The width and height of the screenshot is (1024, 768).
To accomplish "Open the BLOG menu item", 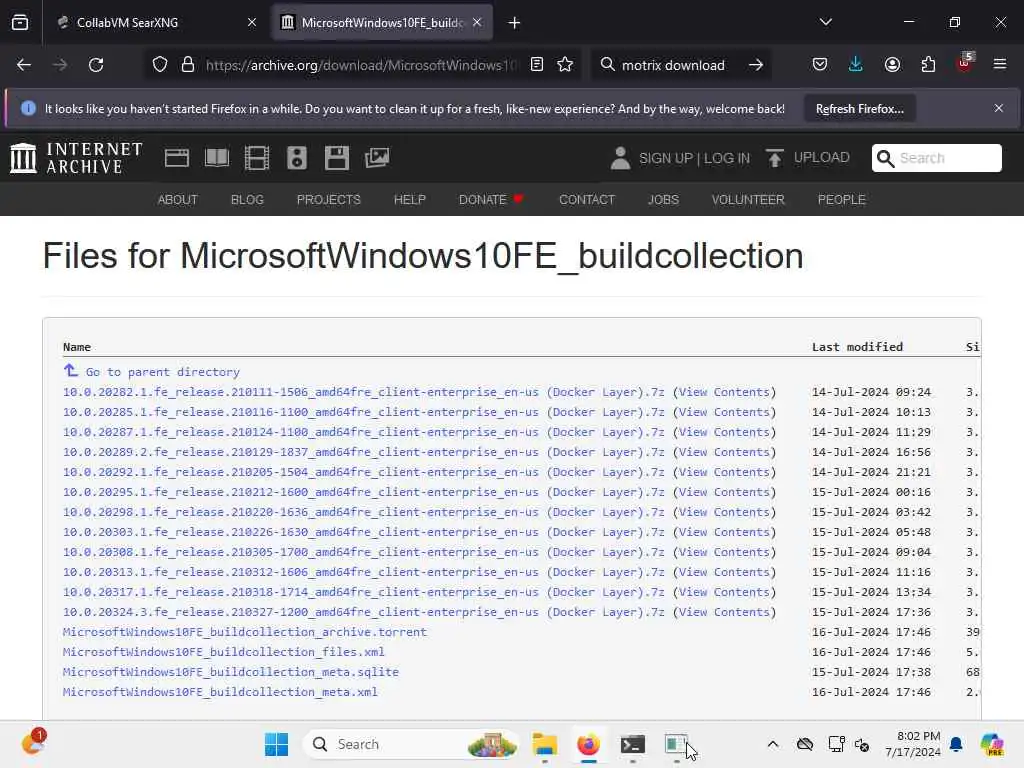I will point(247,200).
